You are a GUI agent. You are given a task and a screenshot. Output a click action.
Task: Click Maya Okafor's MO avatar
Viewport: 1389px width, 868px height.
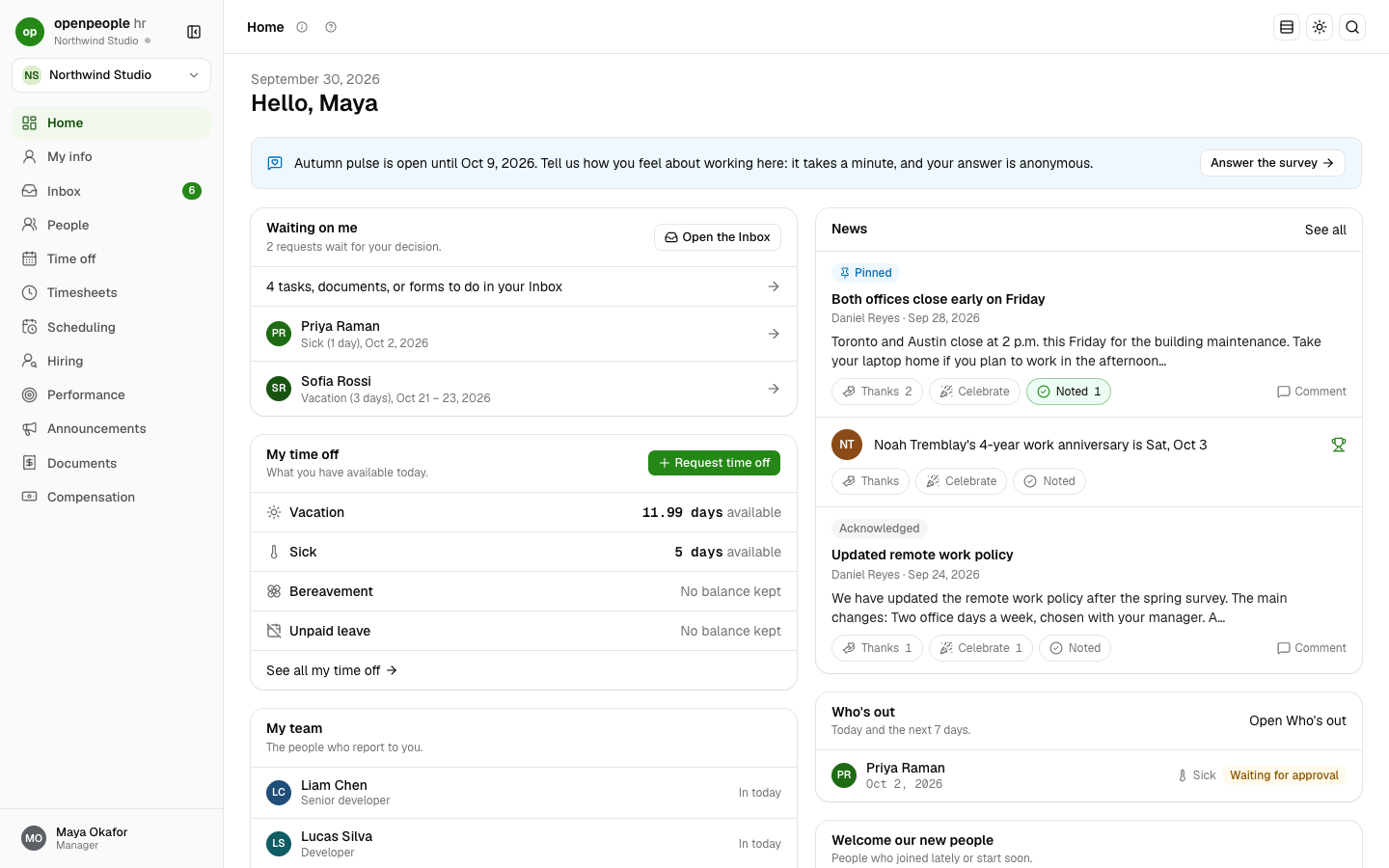34,838
